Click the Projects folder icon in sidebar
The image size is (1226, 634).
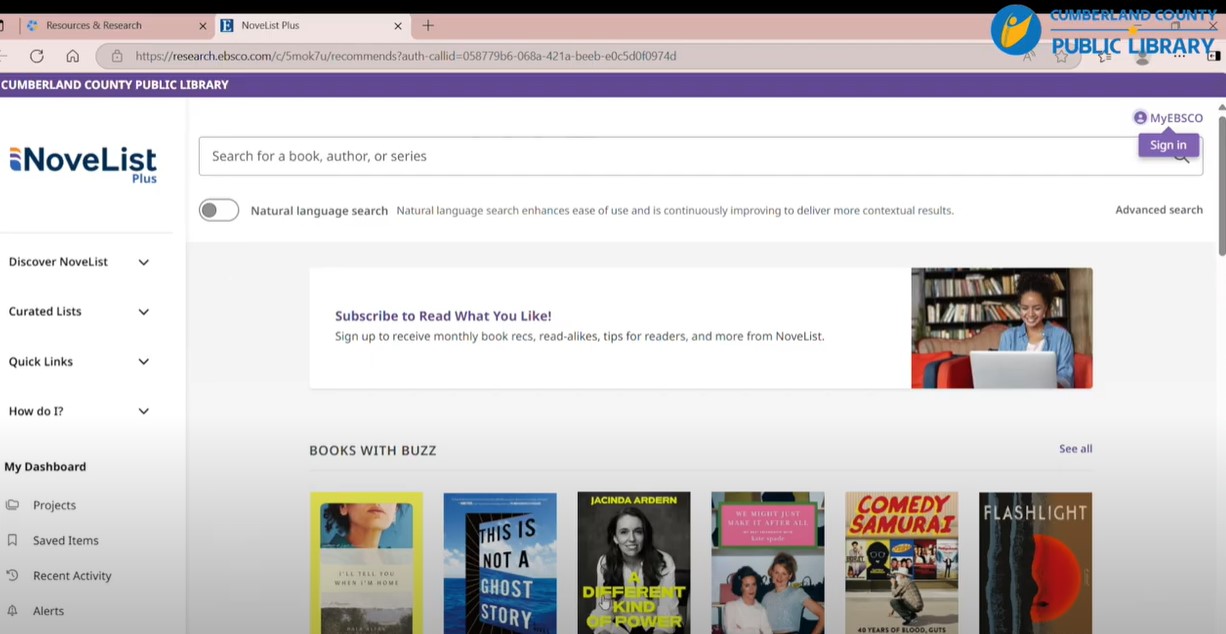tap(12, 505)
